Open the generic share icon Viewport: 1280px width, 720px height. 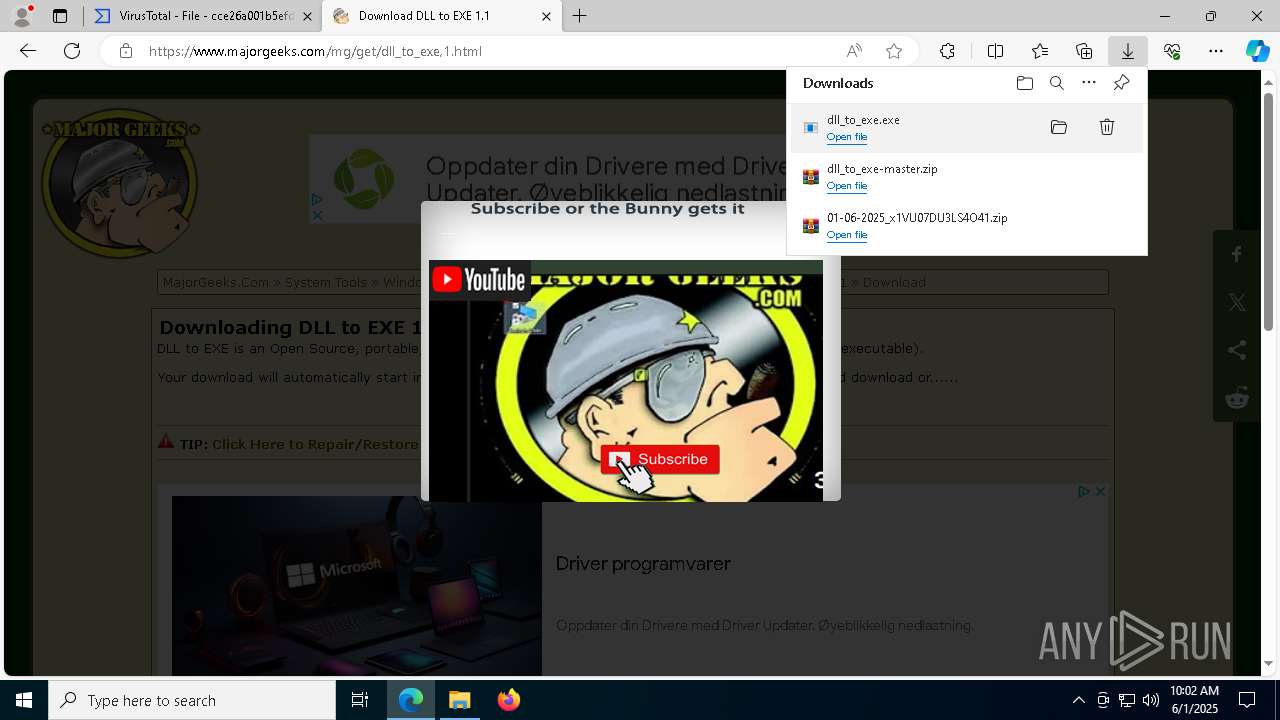[x=1237, y=350]
